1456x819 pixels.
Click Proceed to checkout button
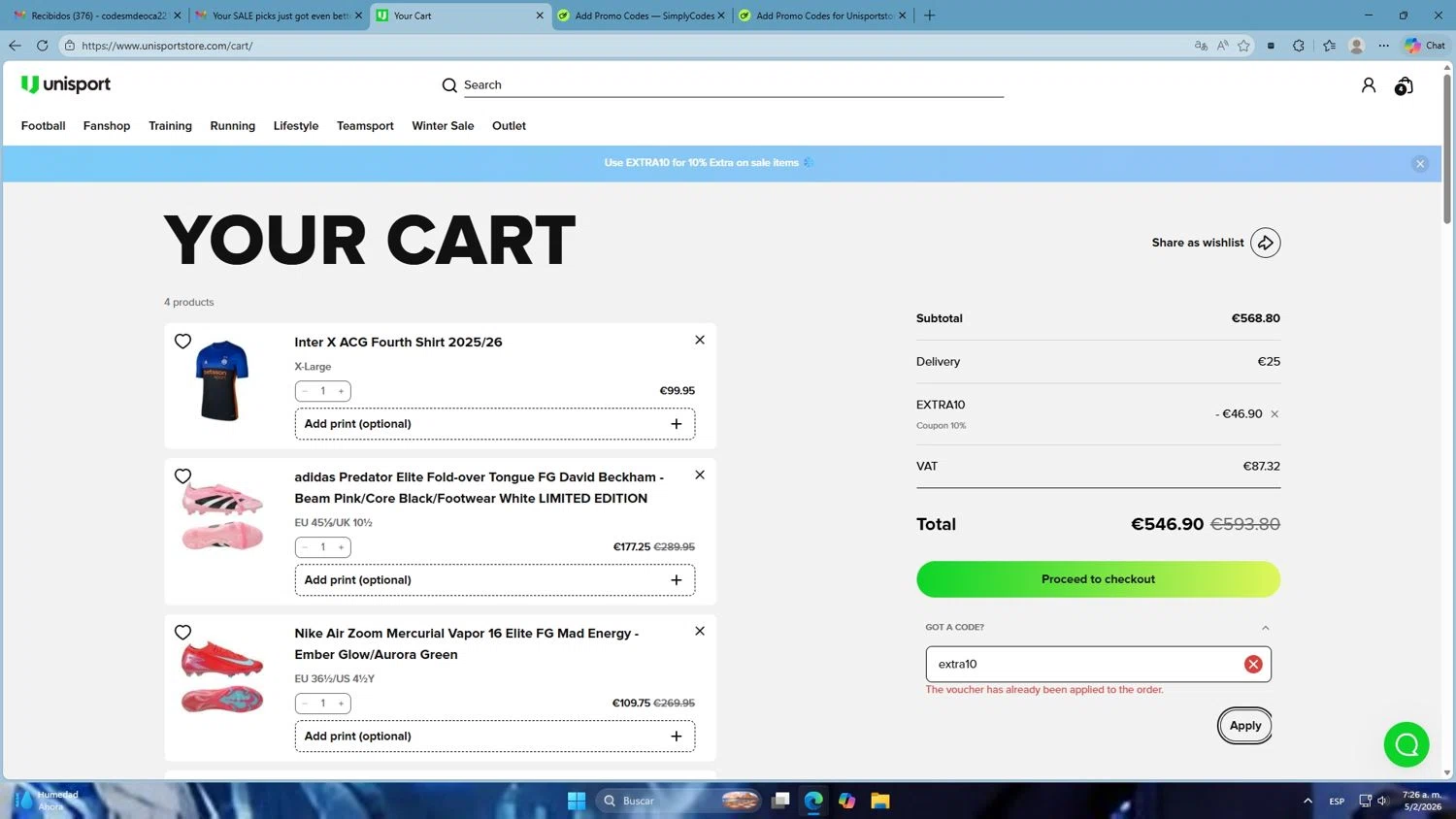pyautogui.click(x=1098, y=579)
